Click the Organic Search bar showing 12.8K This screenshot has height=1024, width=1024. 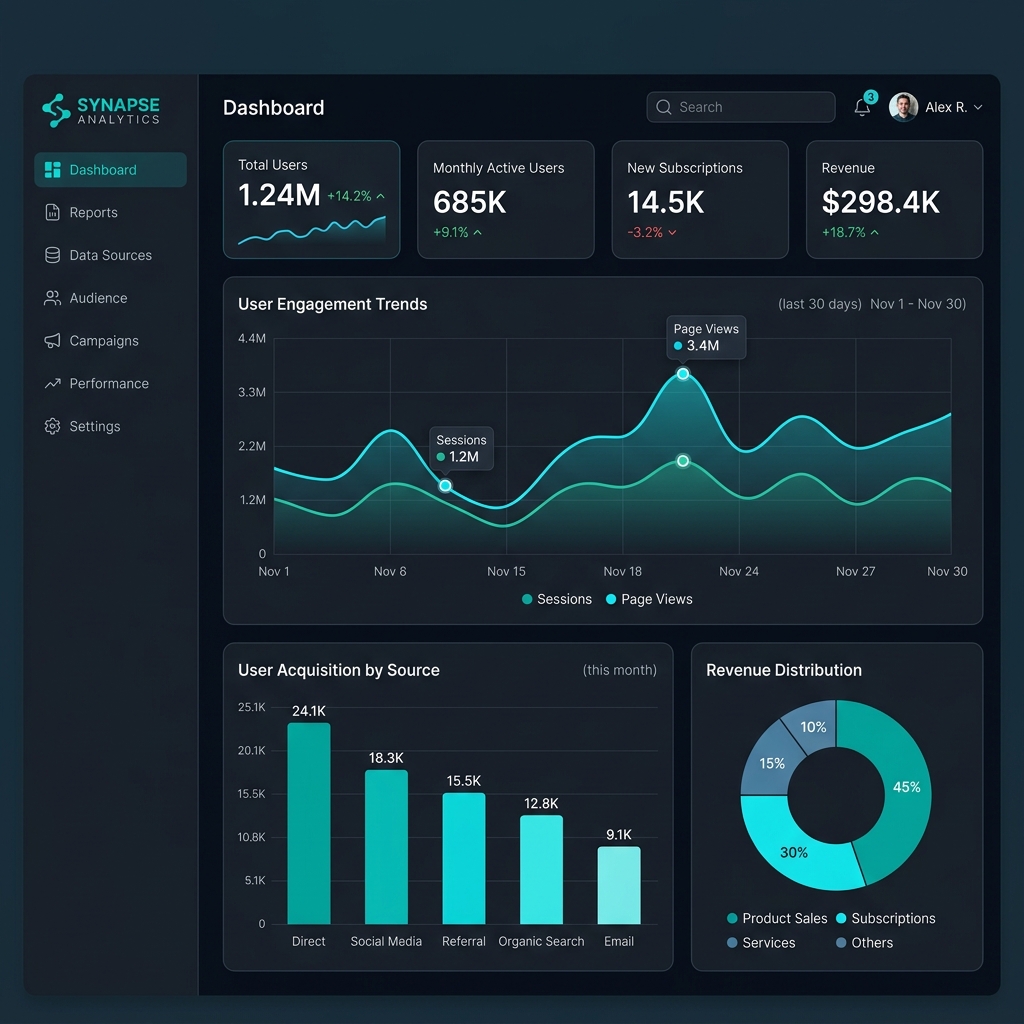click(541, 870)
